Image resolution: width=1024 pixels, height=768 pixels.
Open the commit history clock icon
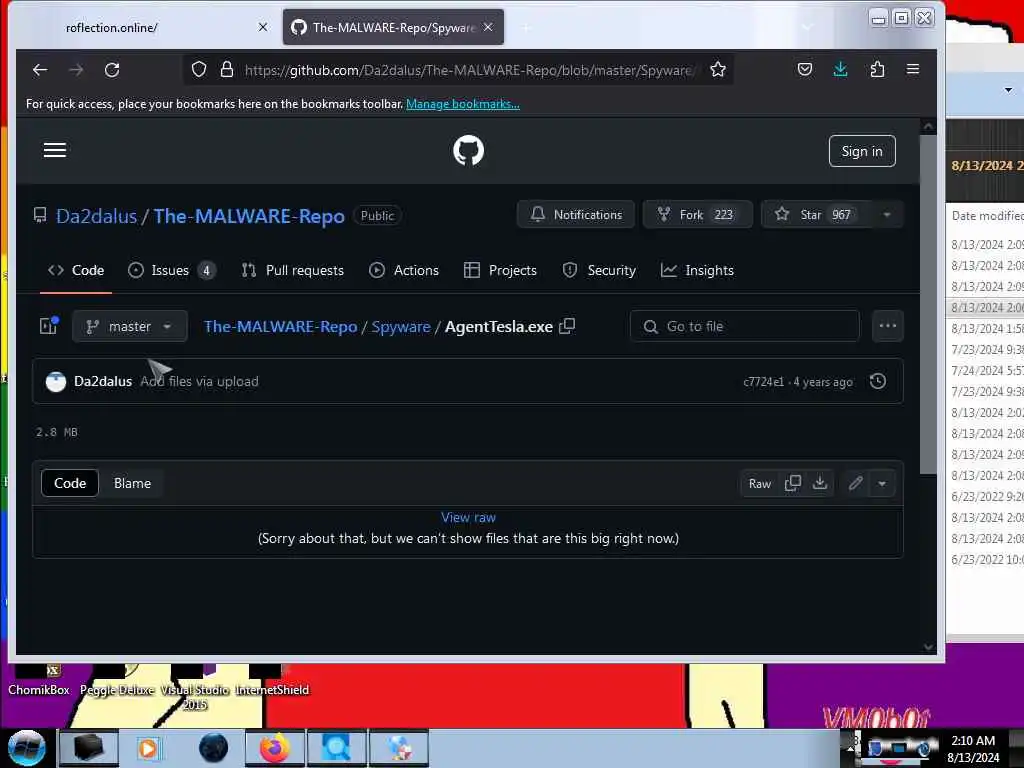pos(878,381)
